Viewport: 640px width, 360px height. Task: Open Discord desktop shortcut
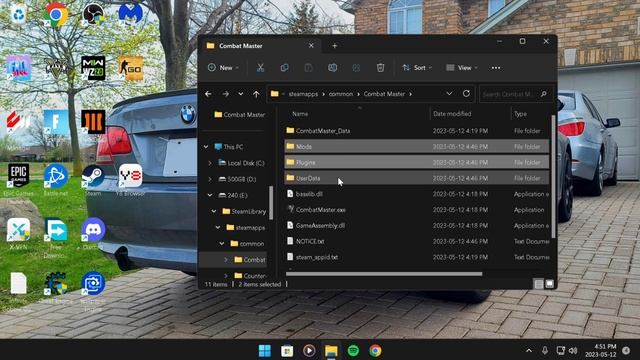(x=93, y=233)
